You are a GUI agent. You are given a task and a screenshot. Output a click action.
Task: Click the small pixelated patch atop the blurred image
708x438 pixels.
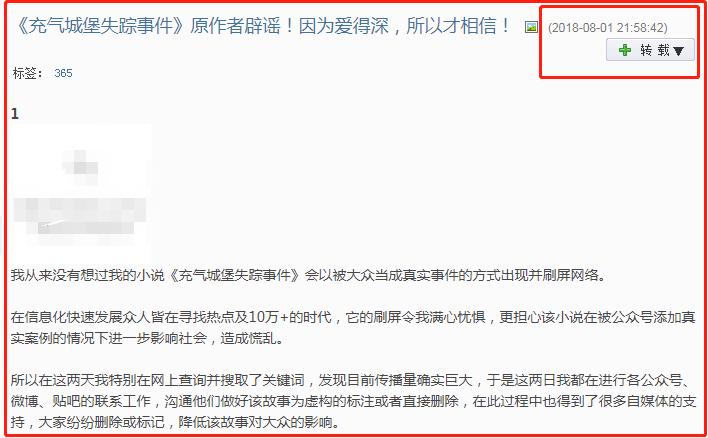point(81,167)
